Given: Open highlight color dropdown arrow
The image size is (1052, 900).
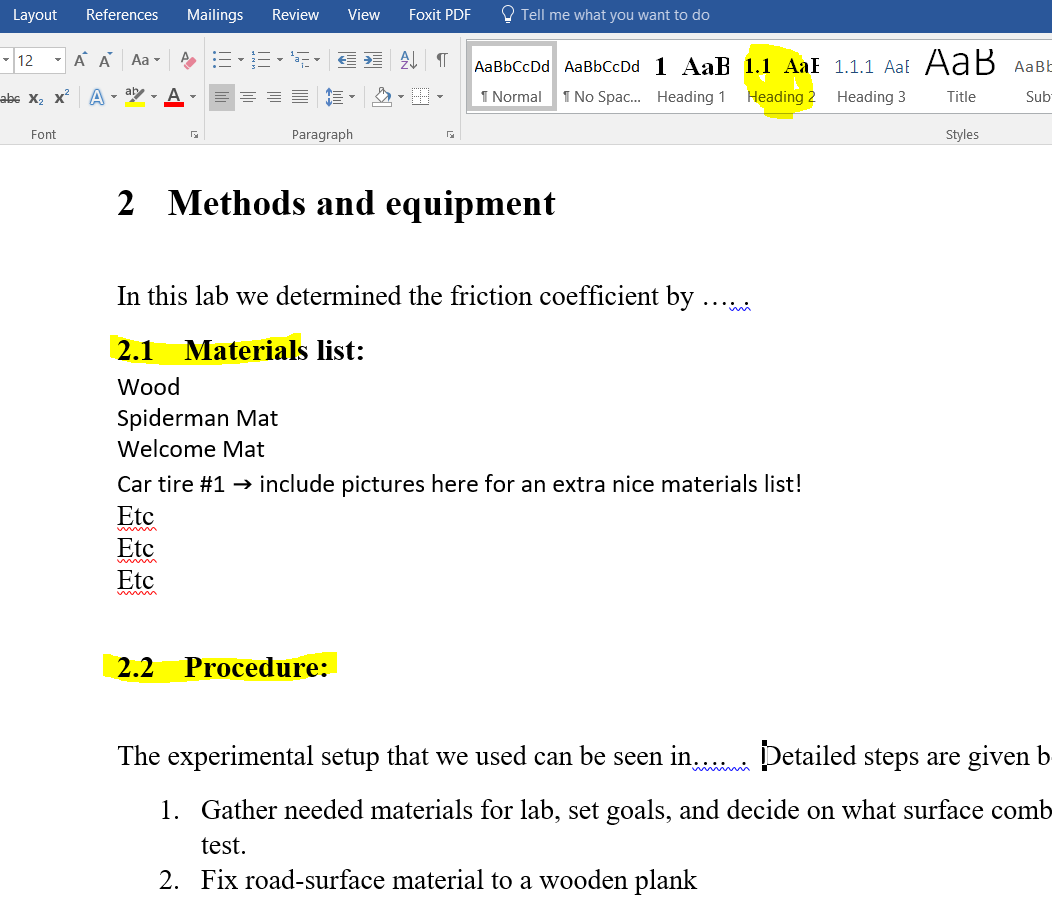Looking at the screenshot, I should coord(154,98).
